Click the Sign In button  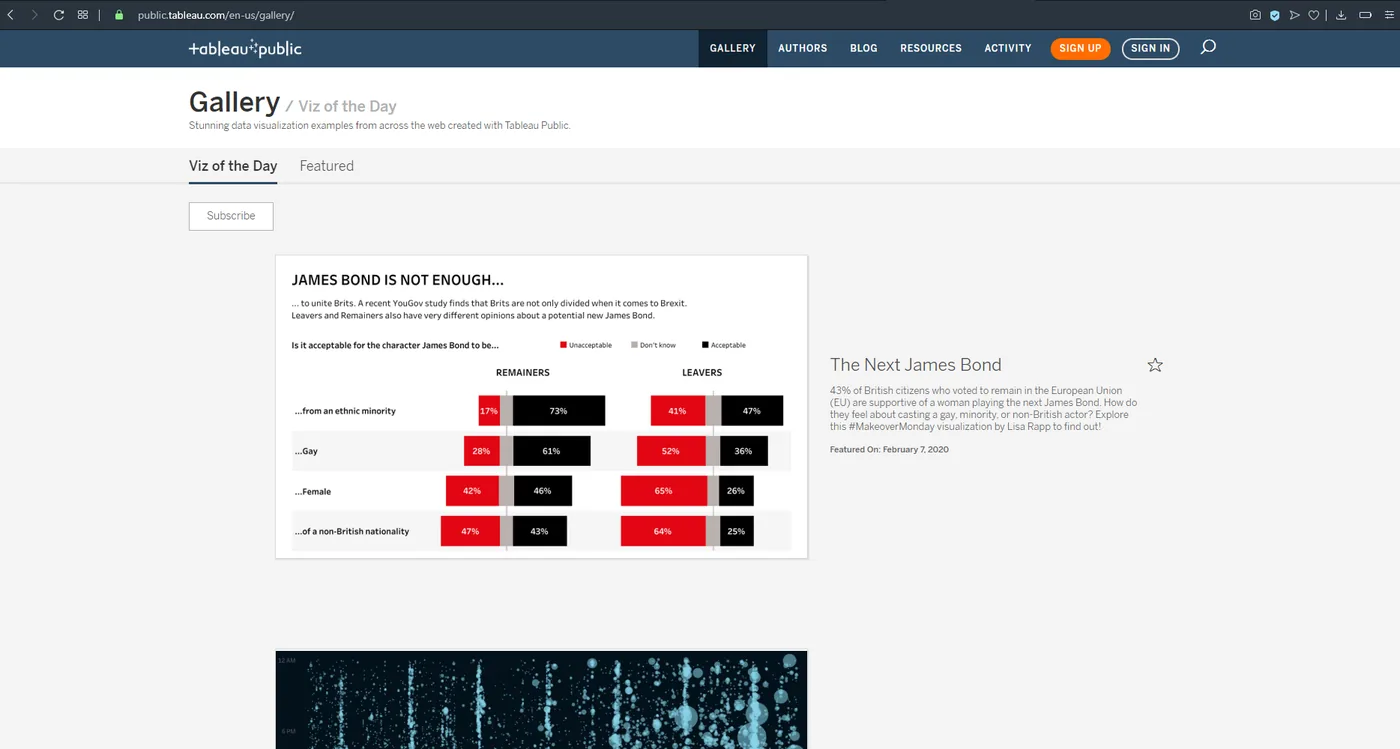[1151, 48]
